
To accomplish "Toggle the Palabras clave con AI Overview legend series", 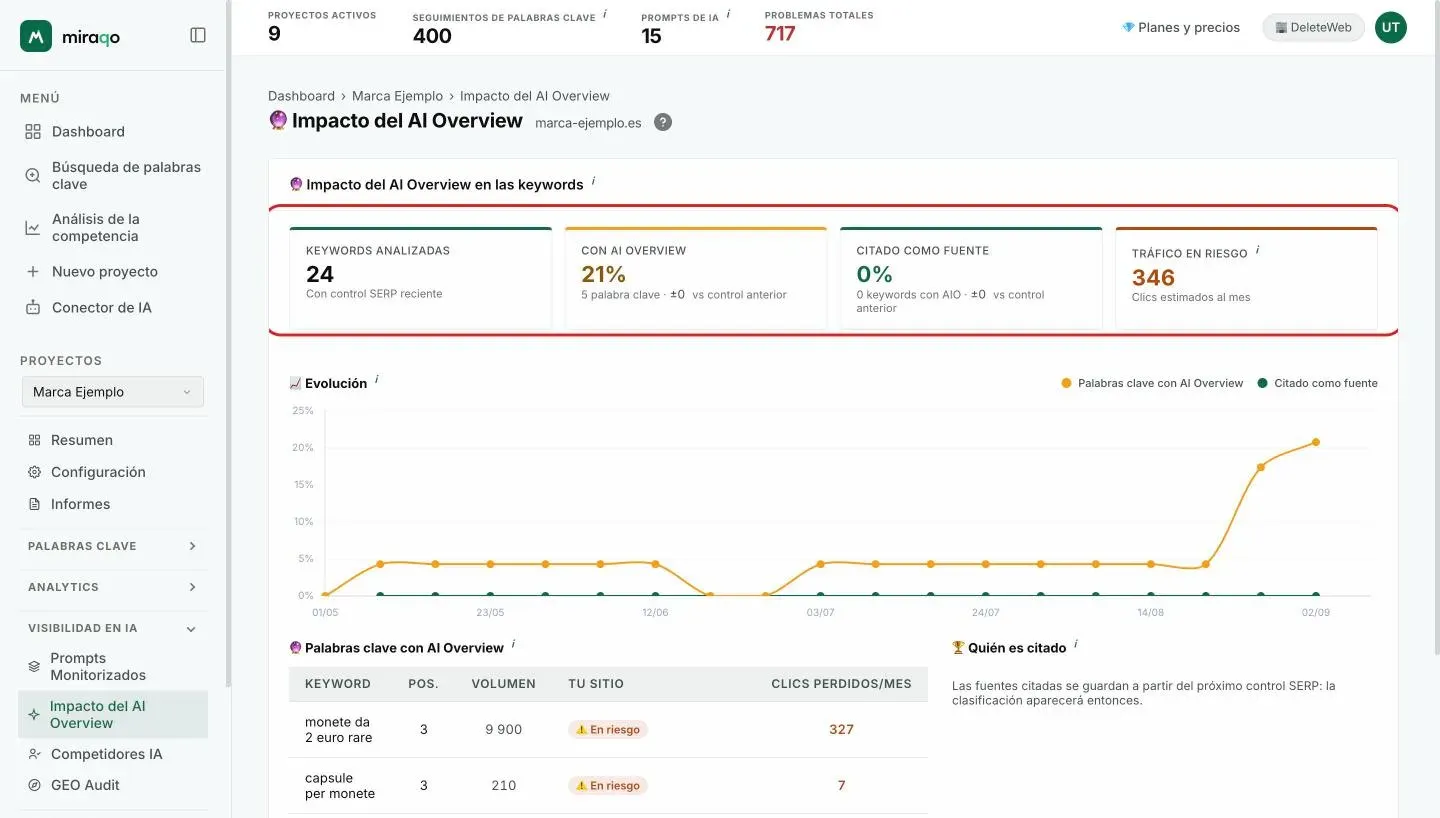I will click(x=1152, y=383).
